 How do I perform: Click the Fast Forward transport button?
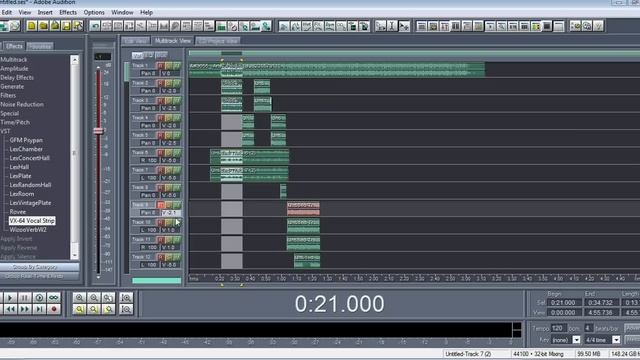[x=24, y=309]
